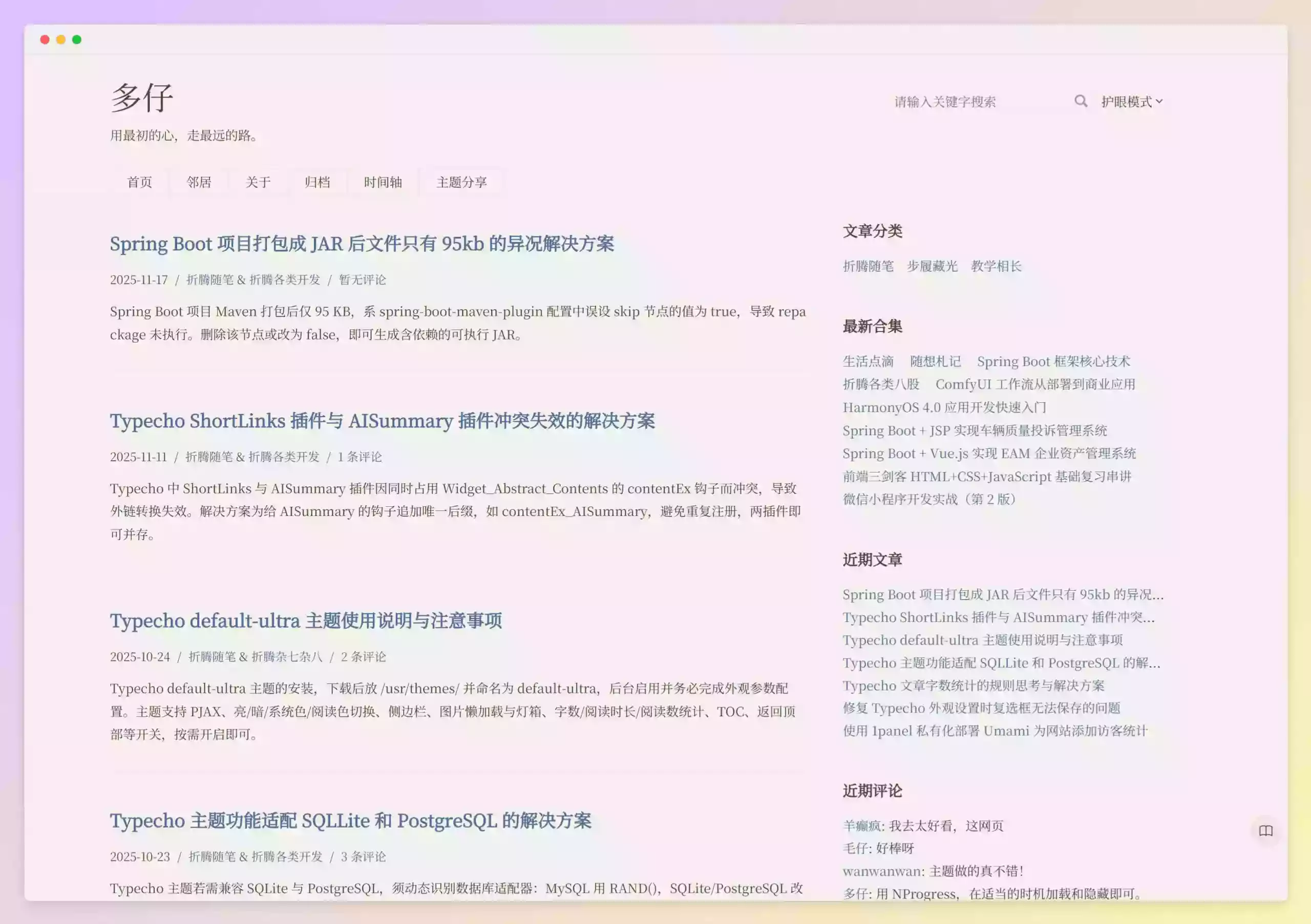Screen dimensions: 1311x924
Task: Open Typecho default-ultra 主题使用说明 post title
Action: (x=306, y=621)
